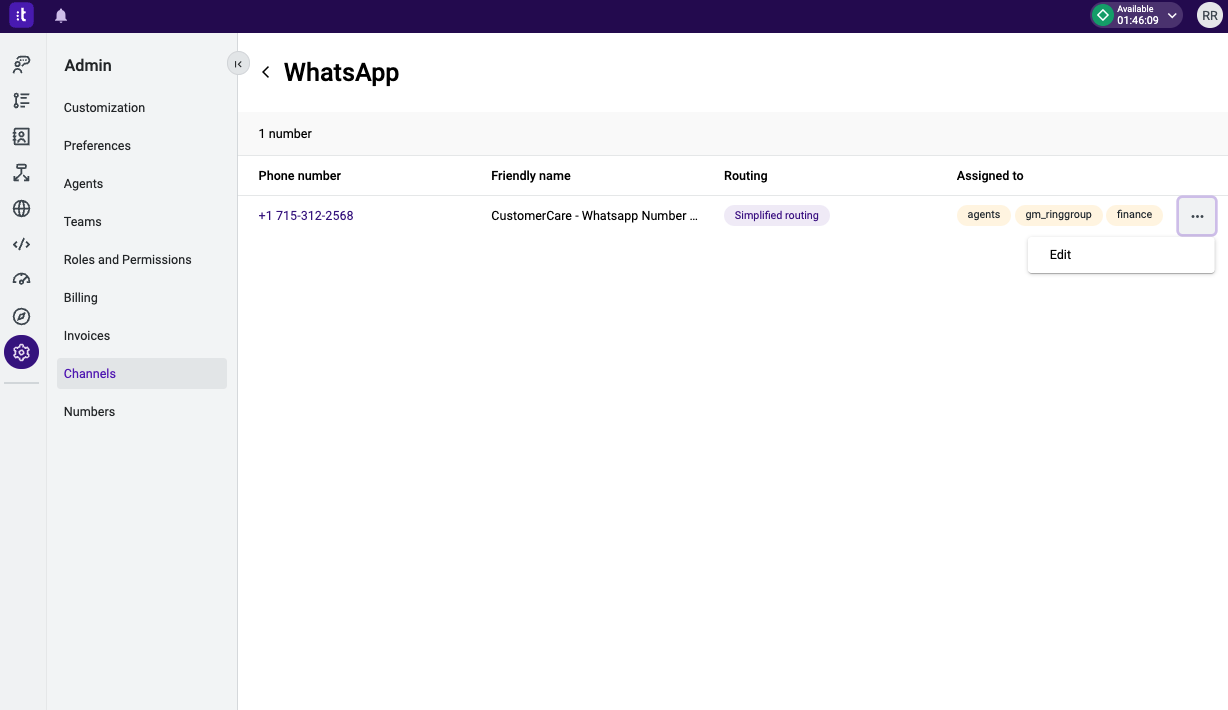This screenshot has width=1228, height=710.
Task: Click the Routing column header
Action: [x=746, y=176]
